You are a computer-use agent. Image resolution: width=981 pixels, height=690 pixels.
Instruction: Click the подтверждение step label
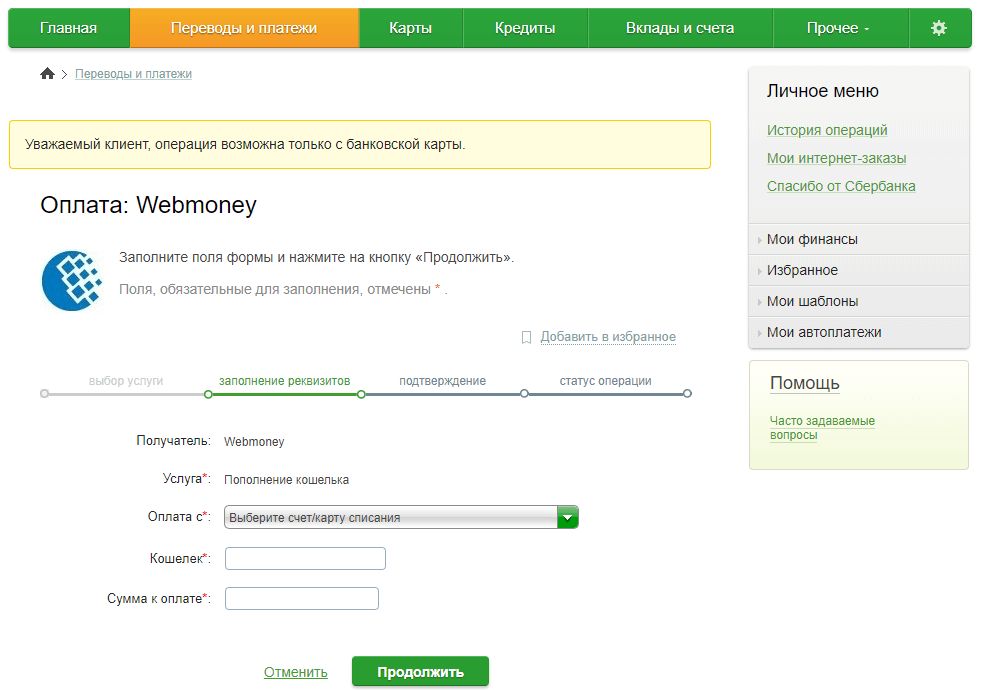tap(442, 381)
